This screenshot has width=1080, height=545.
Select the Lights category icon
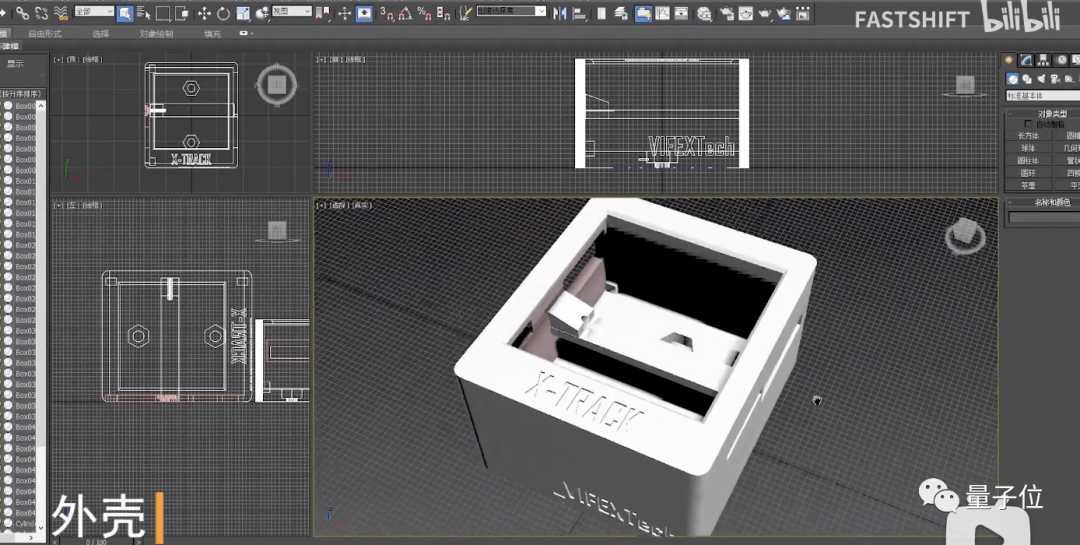pyautogui.click(x=1042, y=79)
